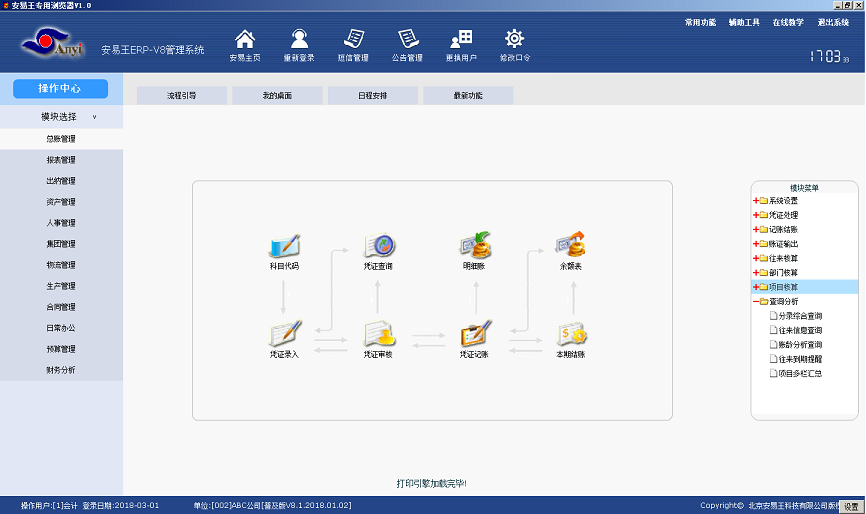Click the Anyi logo

coord(52,43)
